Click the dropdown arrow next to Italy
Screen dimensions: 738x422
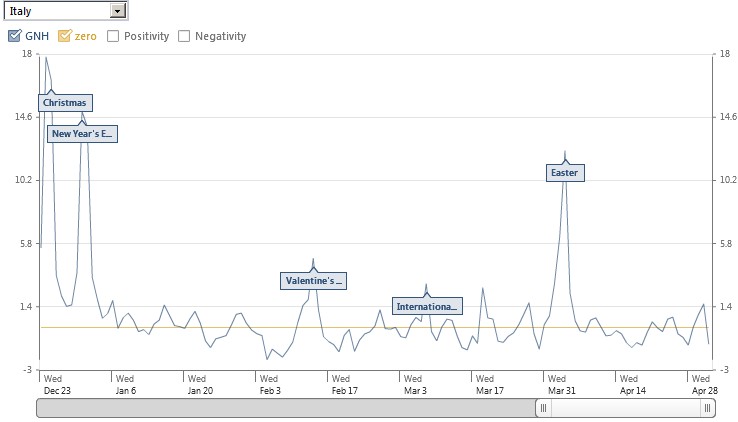click(118, 10)
